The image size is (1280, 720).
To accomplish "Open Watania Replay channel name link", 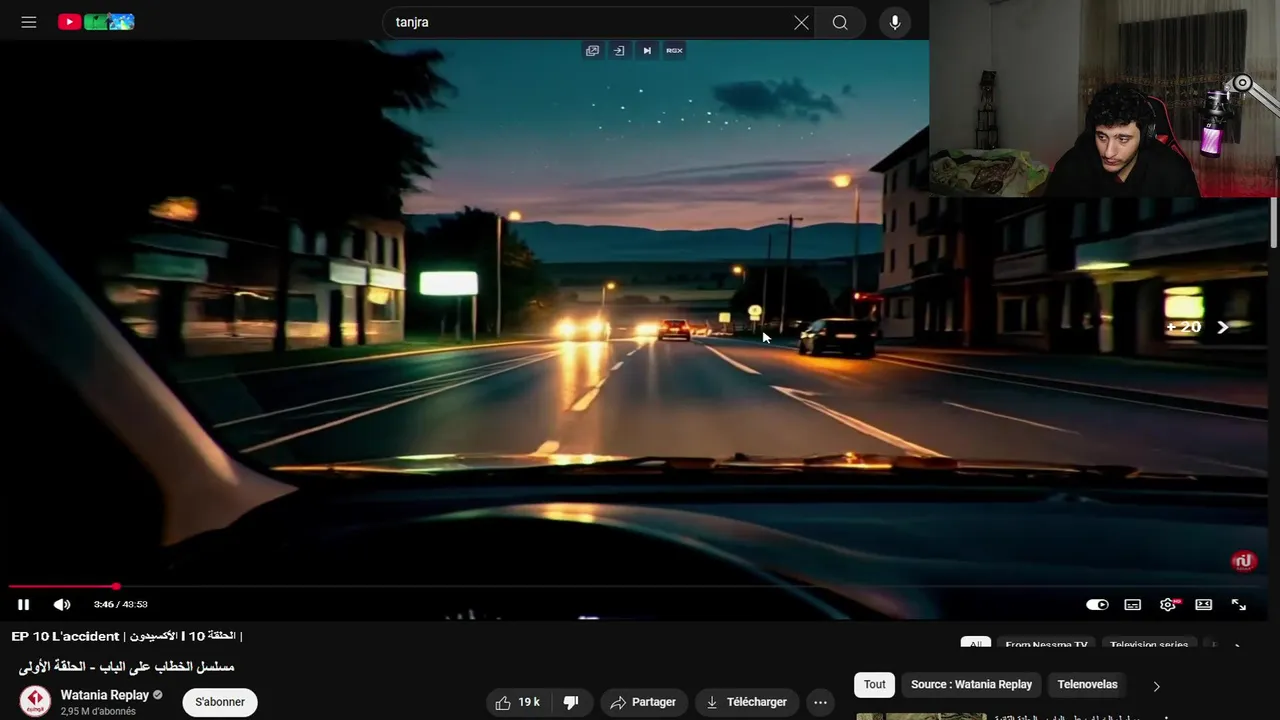I will coord(105,695).
